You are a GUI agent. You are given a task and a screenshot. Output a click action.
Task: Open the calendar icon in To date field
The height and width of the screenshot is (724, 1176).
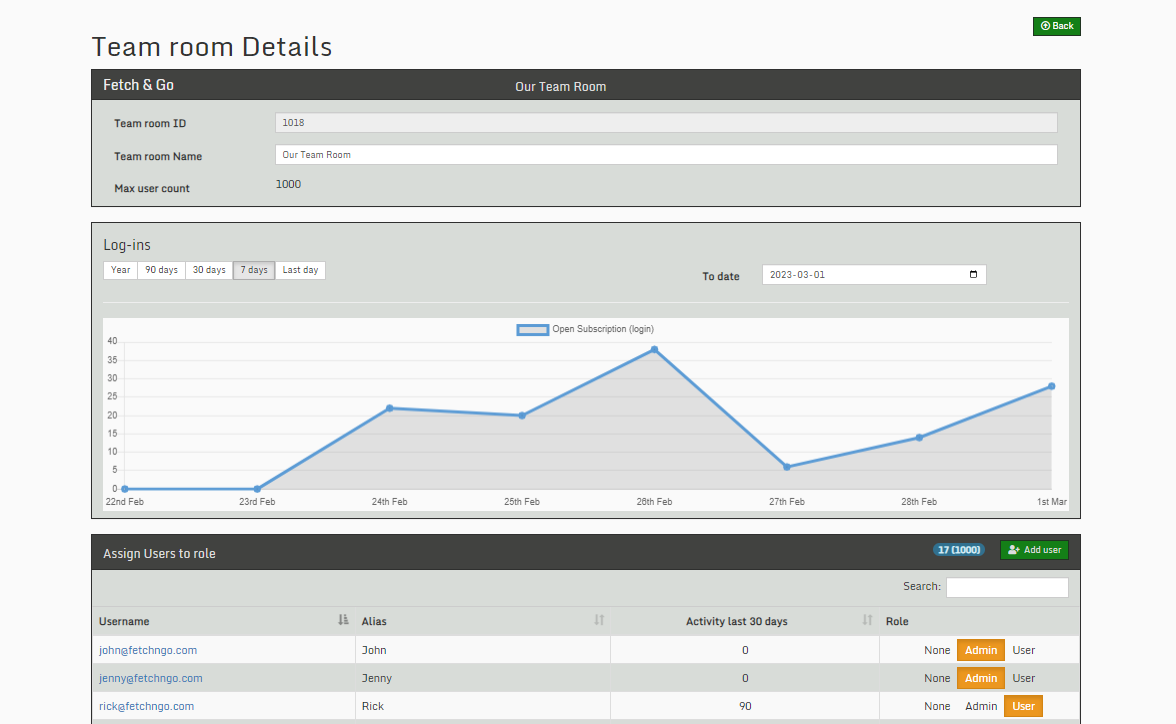tap(972, 274)
